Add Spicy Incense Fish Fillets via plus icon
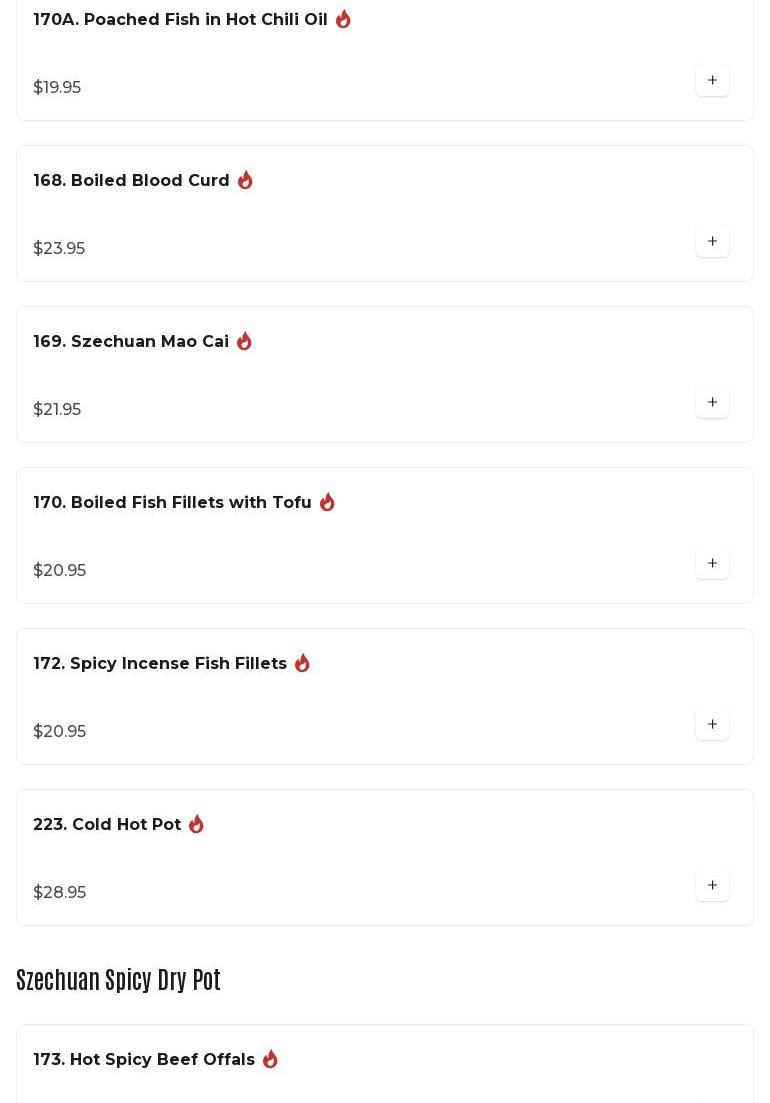The image size is (770, 1103). click(712, 725)
